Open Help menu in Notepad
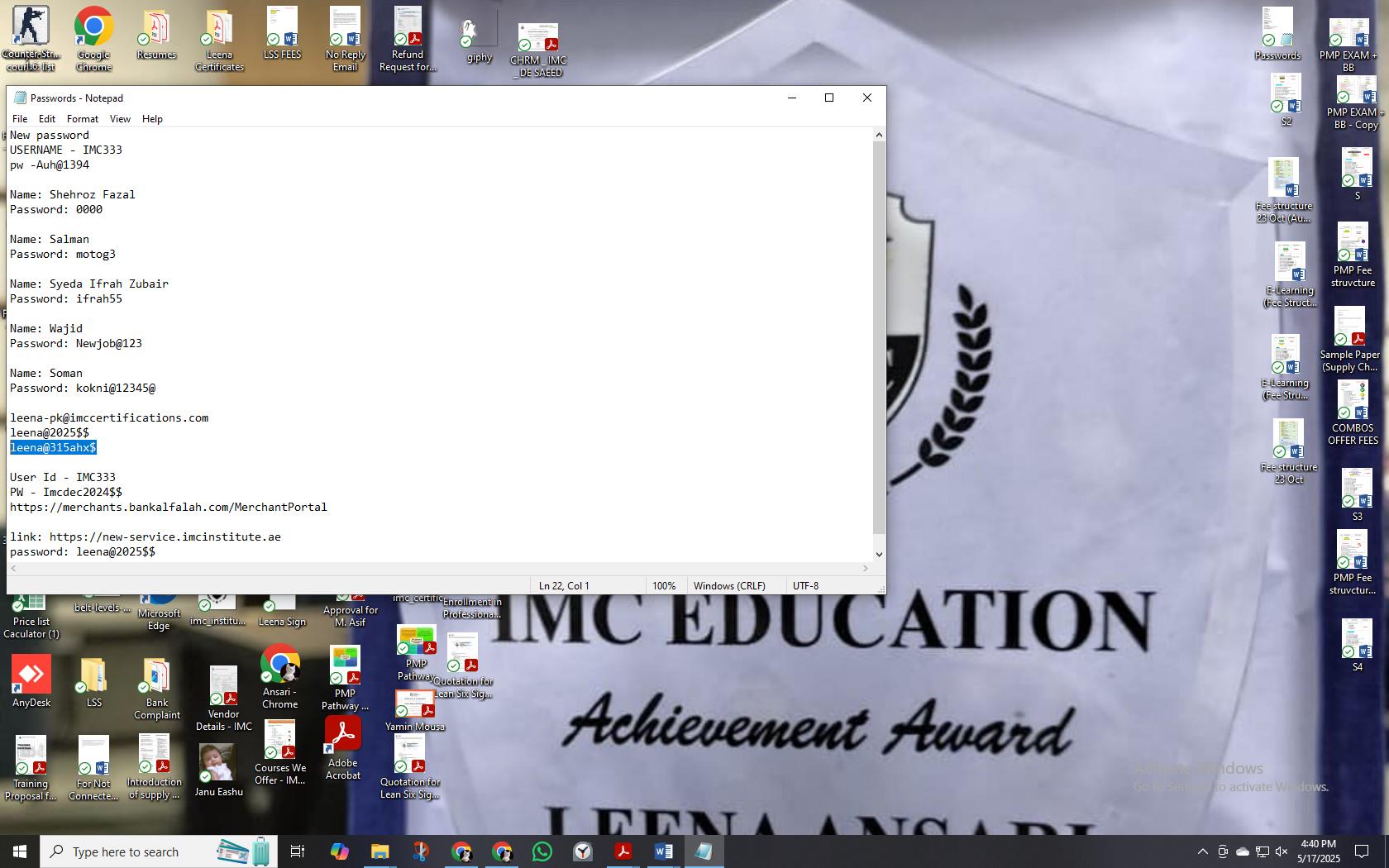This screenshot has width=1389, height=868. coord(152,119)
